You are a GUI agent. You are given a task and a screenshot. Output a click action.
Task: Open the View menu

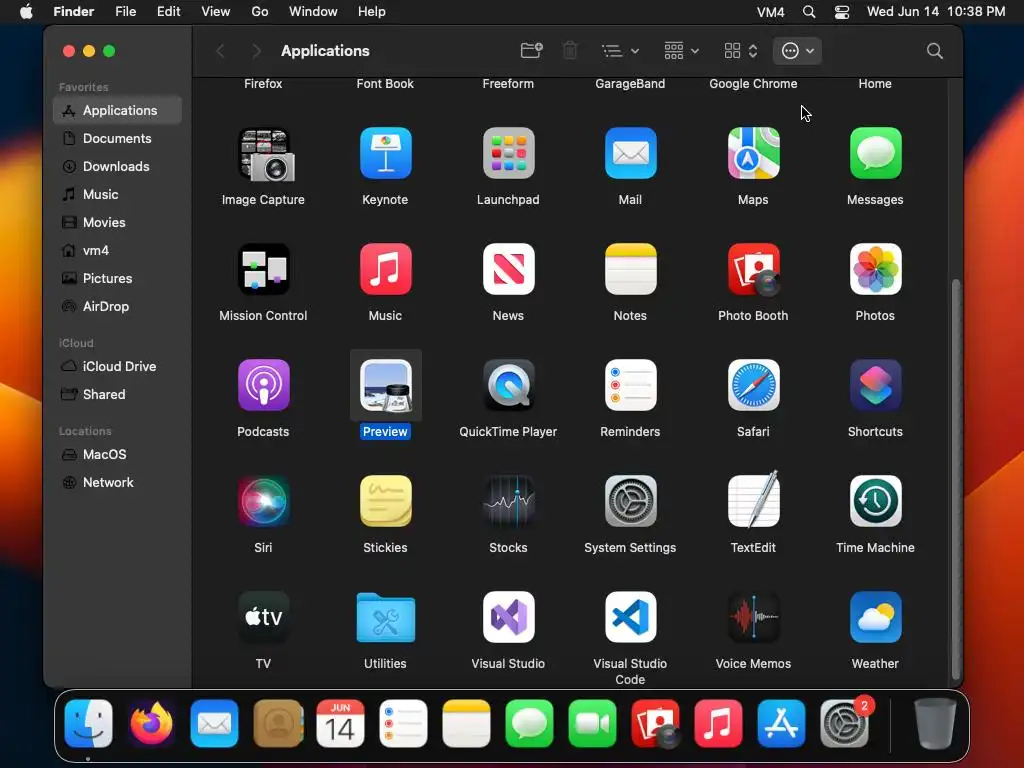click(216, 12)
